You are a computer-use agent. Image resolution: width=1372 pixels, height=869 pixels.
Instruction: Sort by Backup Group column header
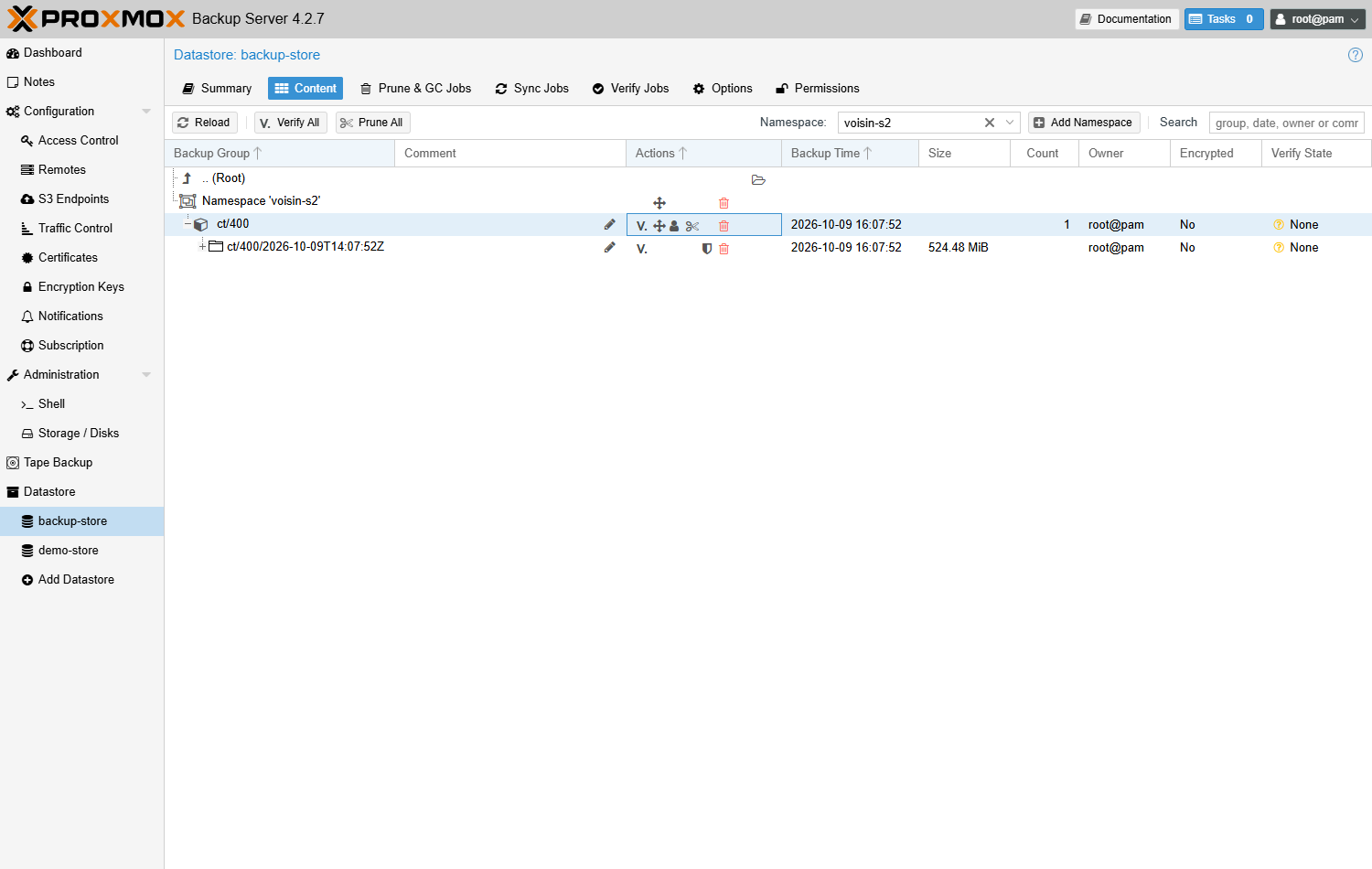click(x=280, y=154)
